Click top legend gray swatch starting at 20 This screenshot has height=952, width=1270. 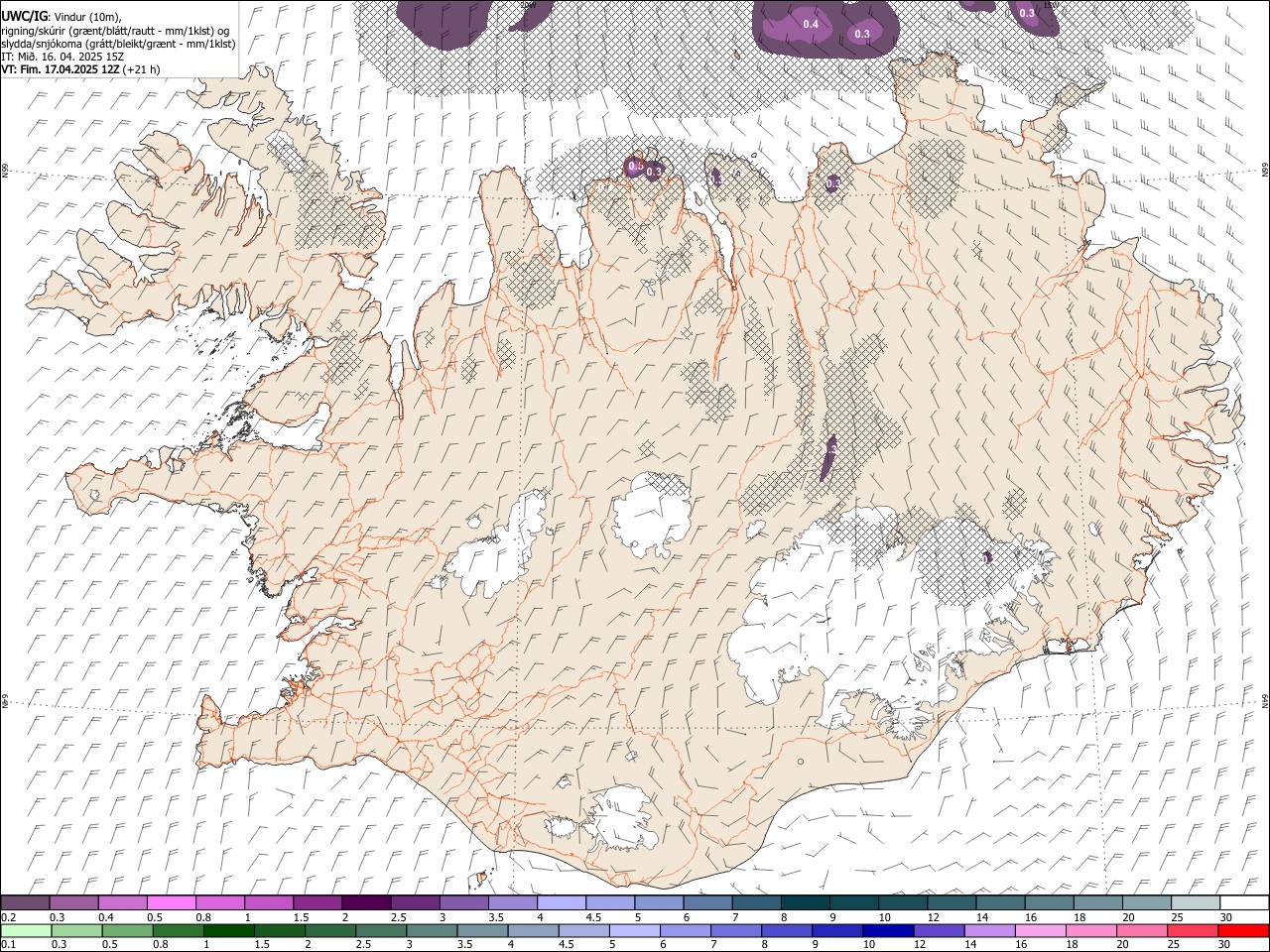click(1146, 902)
